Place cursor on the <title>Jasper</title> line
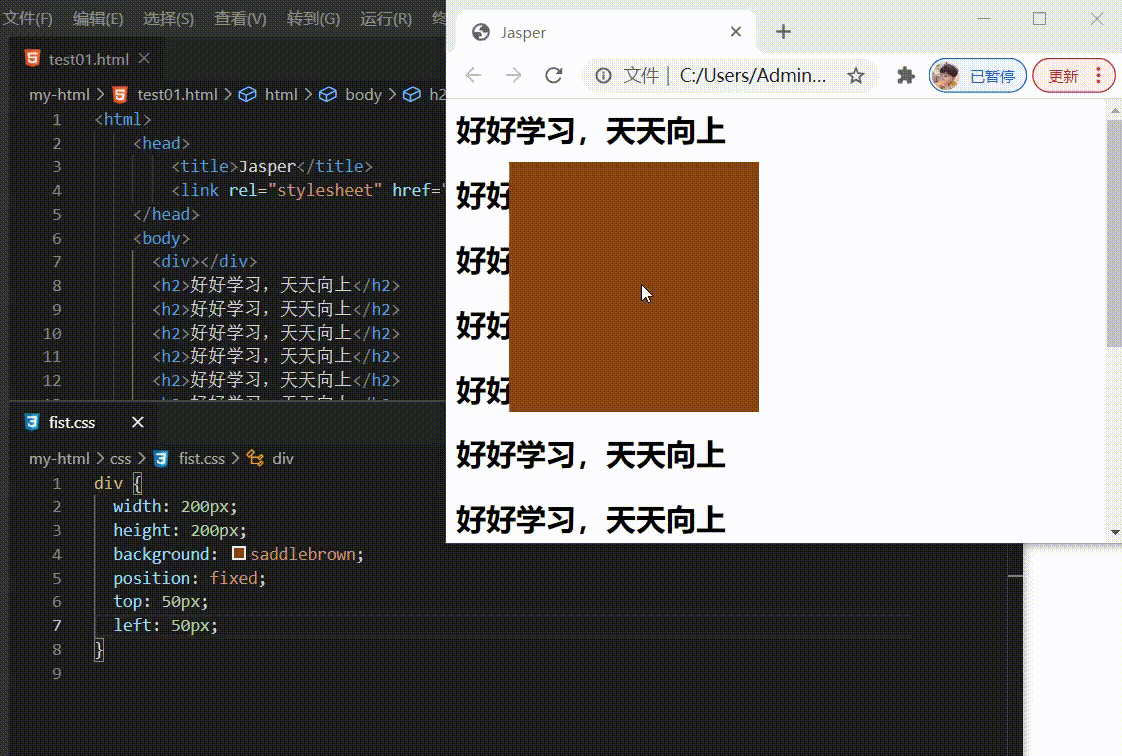This screenshot has height=756, width=1122. pyautogui.click(x=272, y=167)
